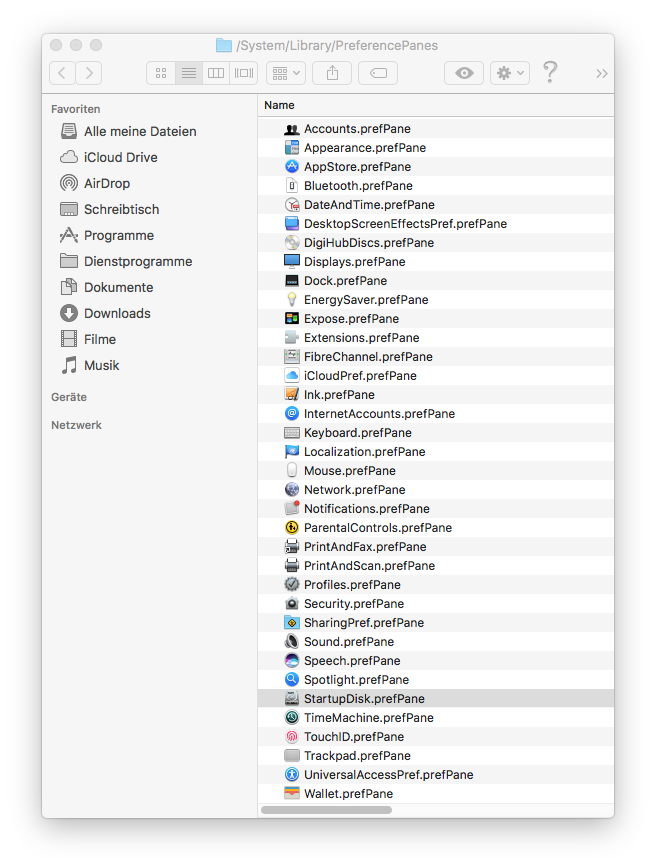Click the Spotlight.prefPane magnifier icon

[x=292, y=680]
